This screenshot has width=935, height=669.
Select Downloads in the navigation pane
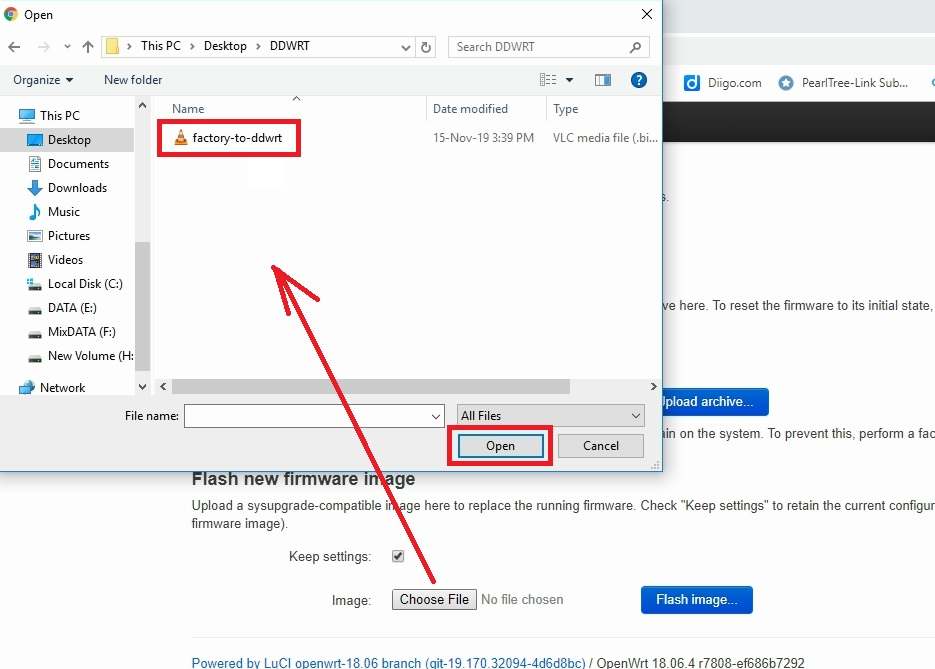77,188
